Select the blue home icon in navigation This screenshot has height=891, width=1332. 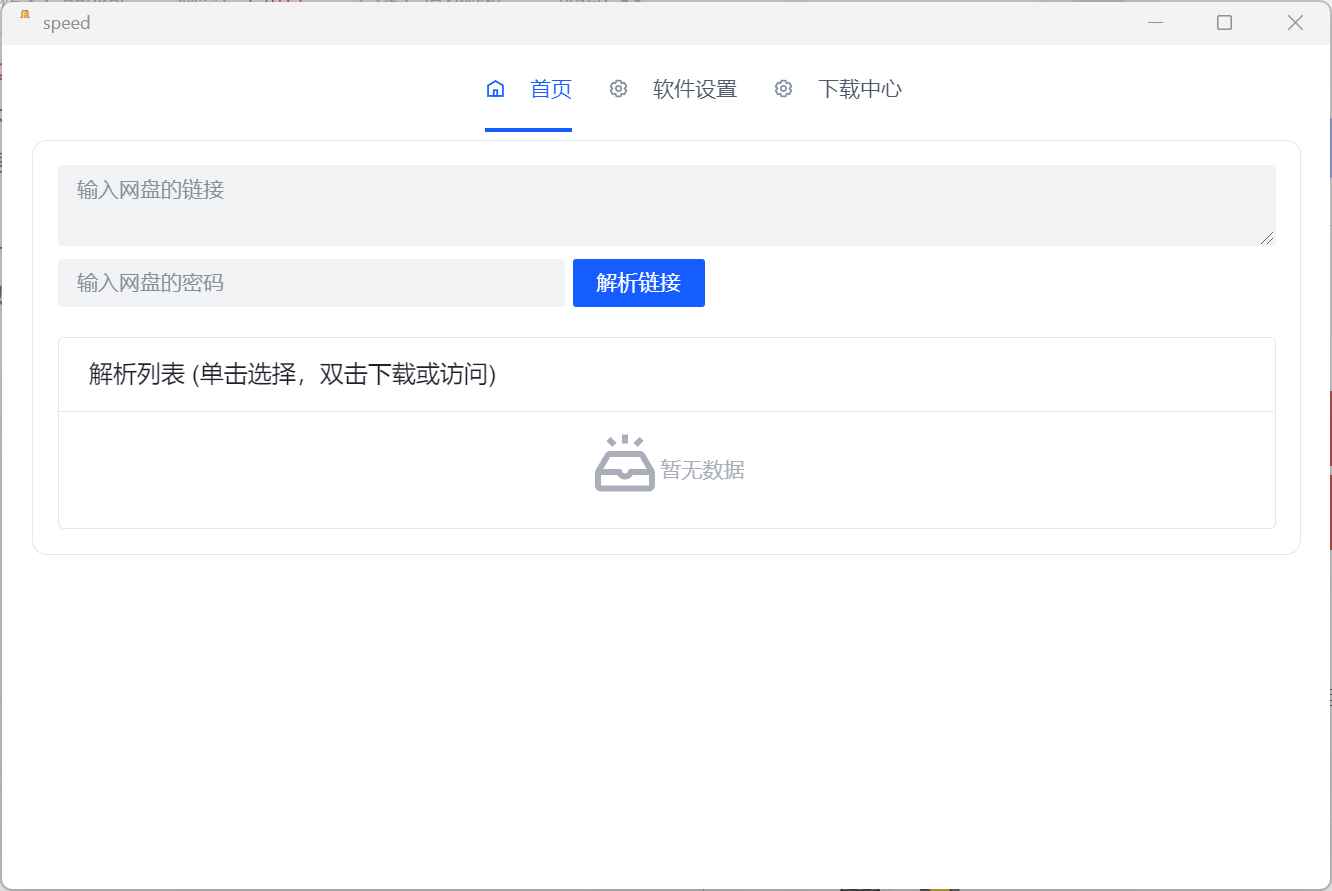(495, 88)
